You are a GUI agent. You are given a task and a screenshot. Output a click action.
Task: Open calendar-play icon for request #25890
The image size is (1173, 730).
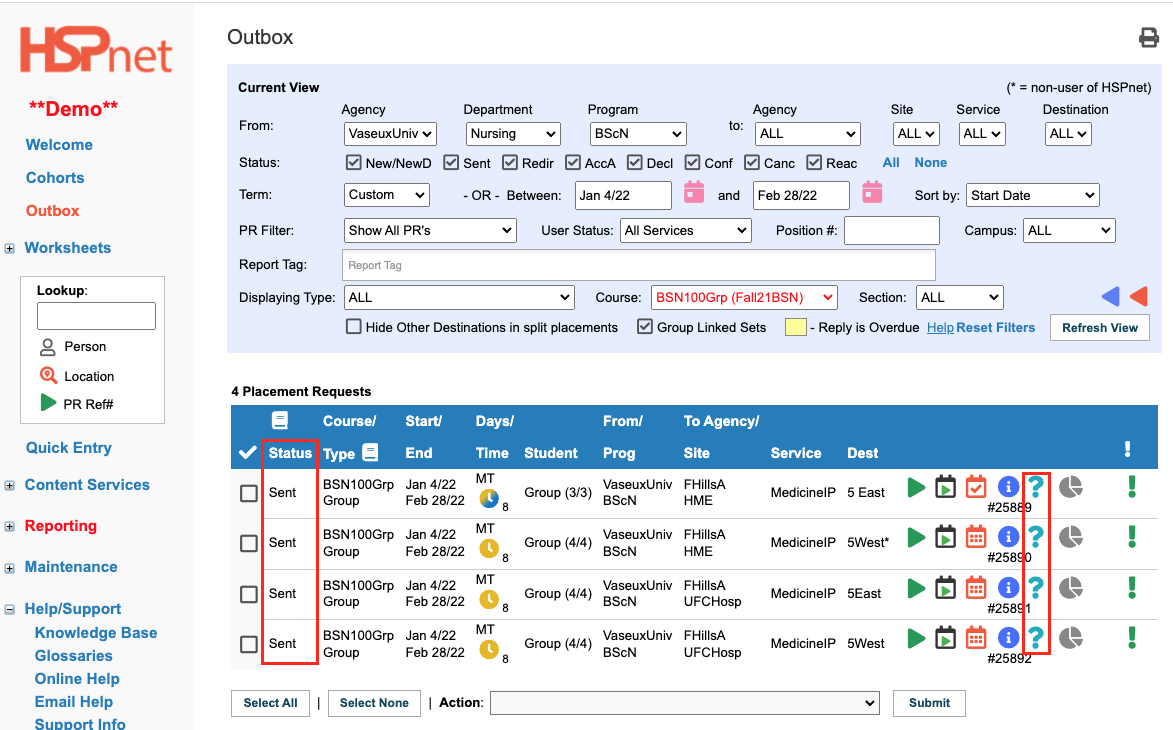[x=946, y=537]
